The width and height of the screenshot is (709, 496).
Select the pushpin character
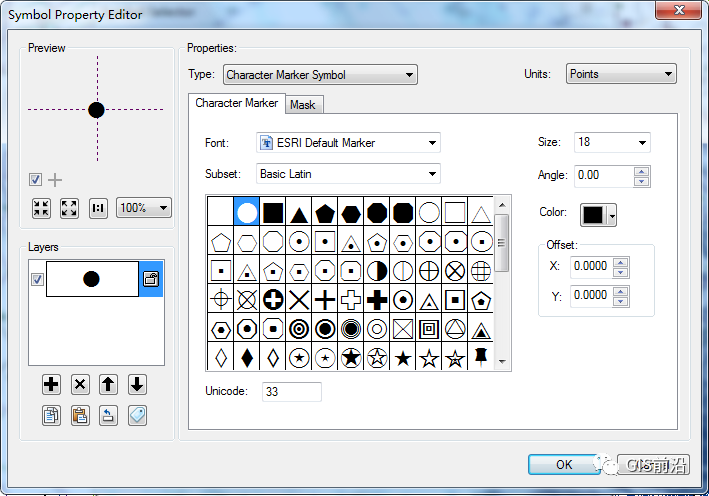point(481,357)
